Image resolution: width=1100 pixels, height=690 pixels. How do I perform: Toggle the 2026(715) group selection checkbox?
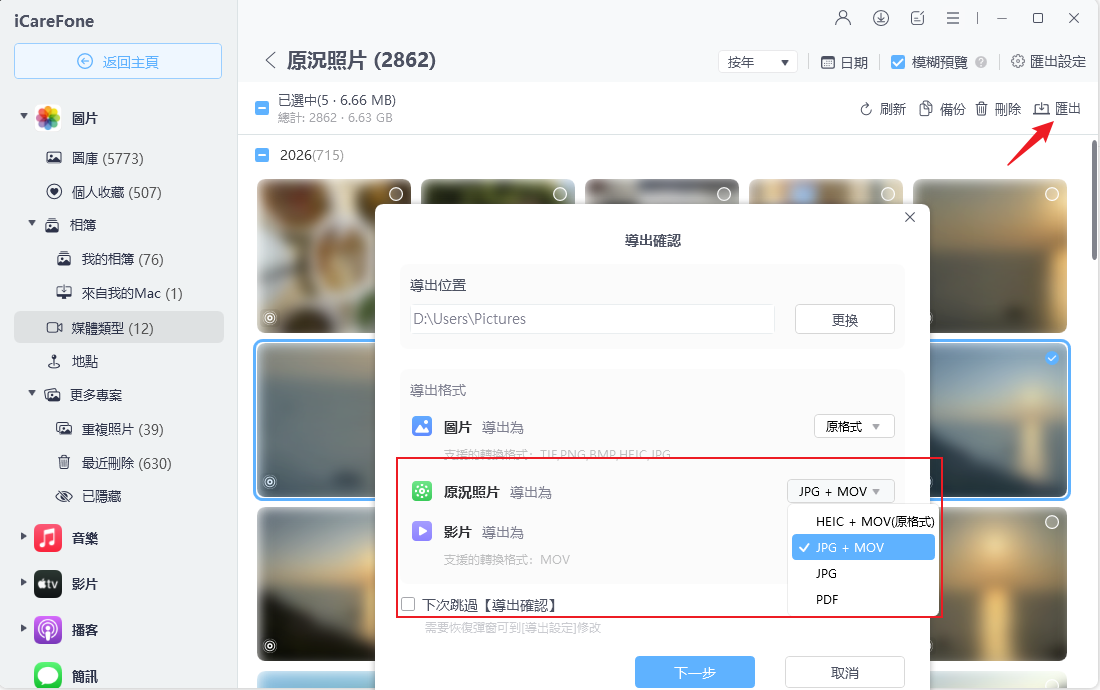pyautogui.click(x=261, y=157)
